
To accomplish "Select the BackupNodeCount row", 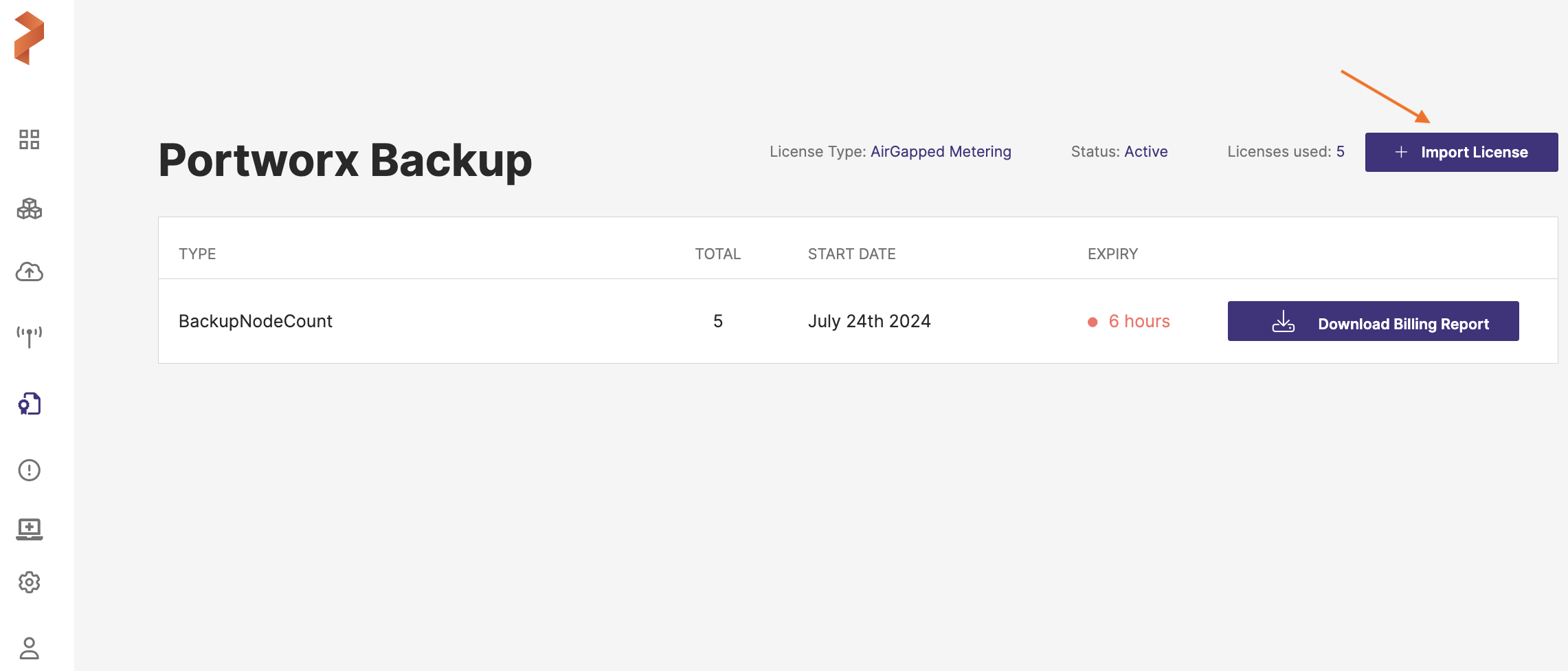I will [x=256, y=321].
